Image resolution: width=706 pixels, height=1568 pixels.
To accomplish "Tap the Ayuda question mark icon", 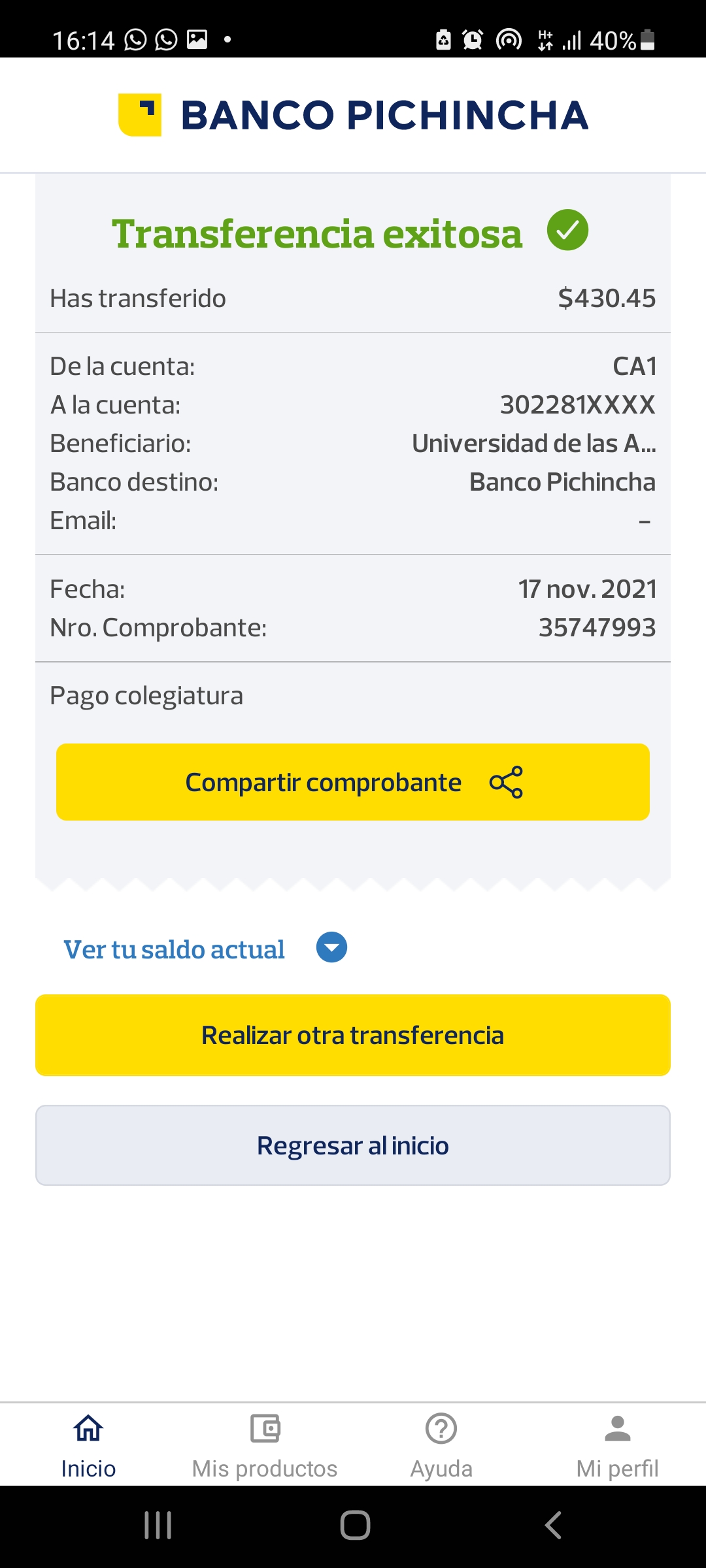I will (441, 1428).
